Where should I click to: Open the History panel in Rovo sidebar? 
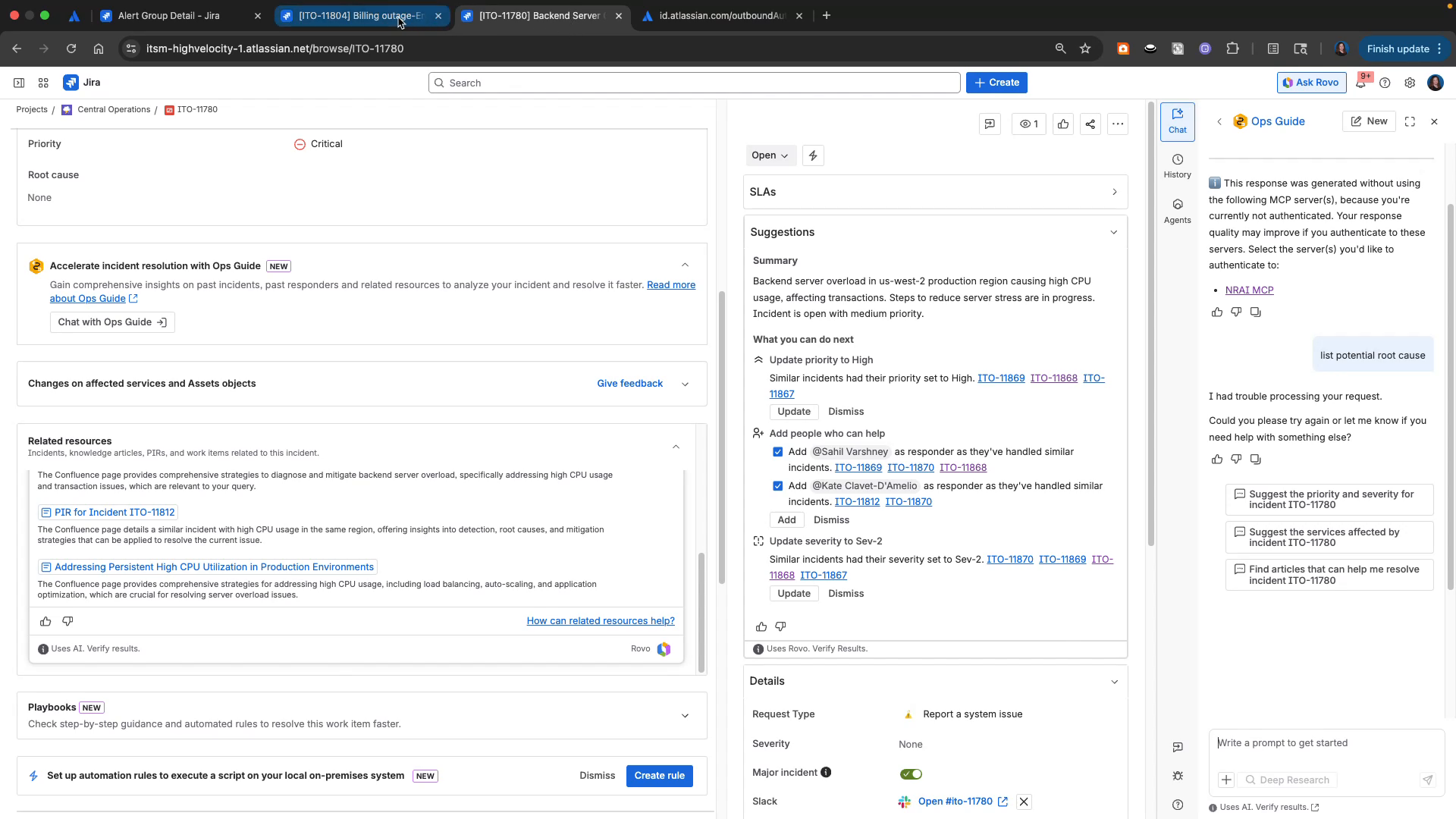point(1177,165)
